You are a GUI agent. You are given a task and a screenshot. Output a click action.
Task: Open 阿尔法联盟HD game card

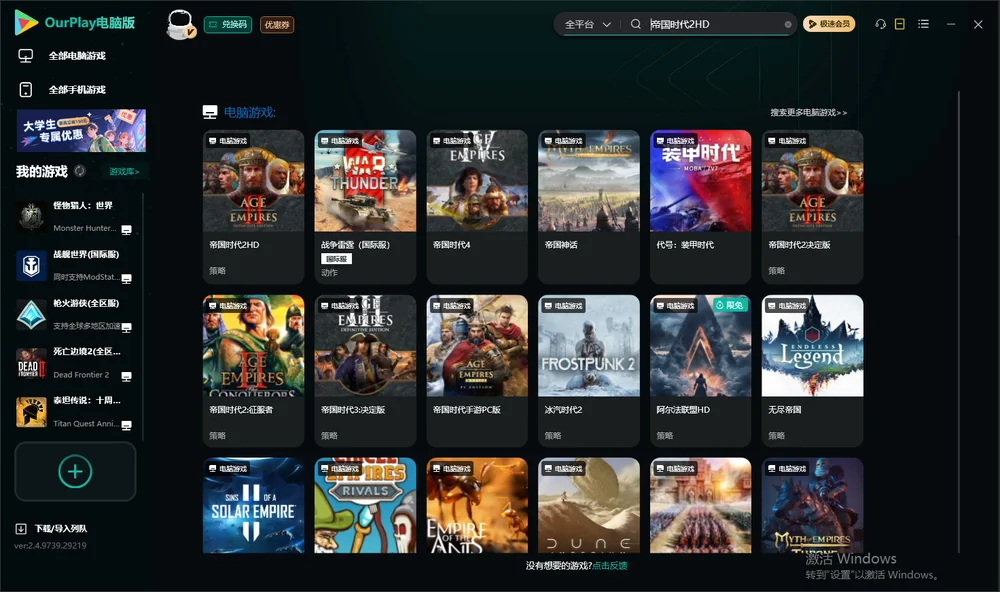coord(700,371)
